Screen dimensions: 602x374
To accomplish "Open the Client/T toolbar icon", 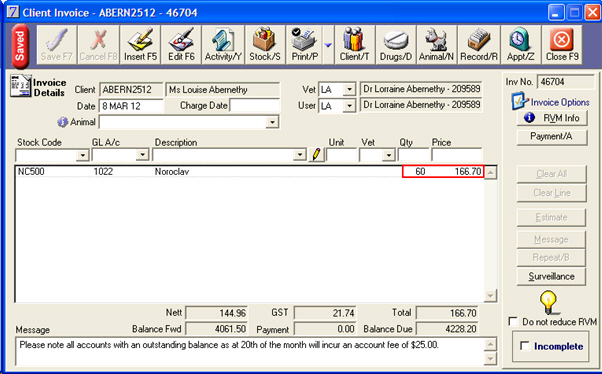I will click(354, 45).
